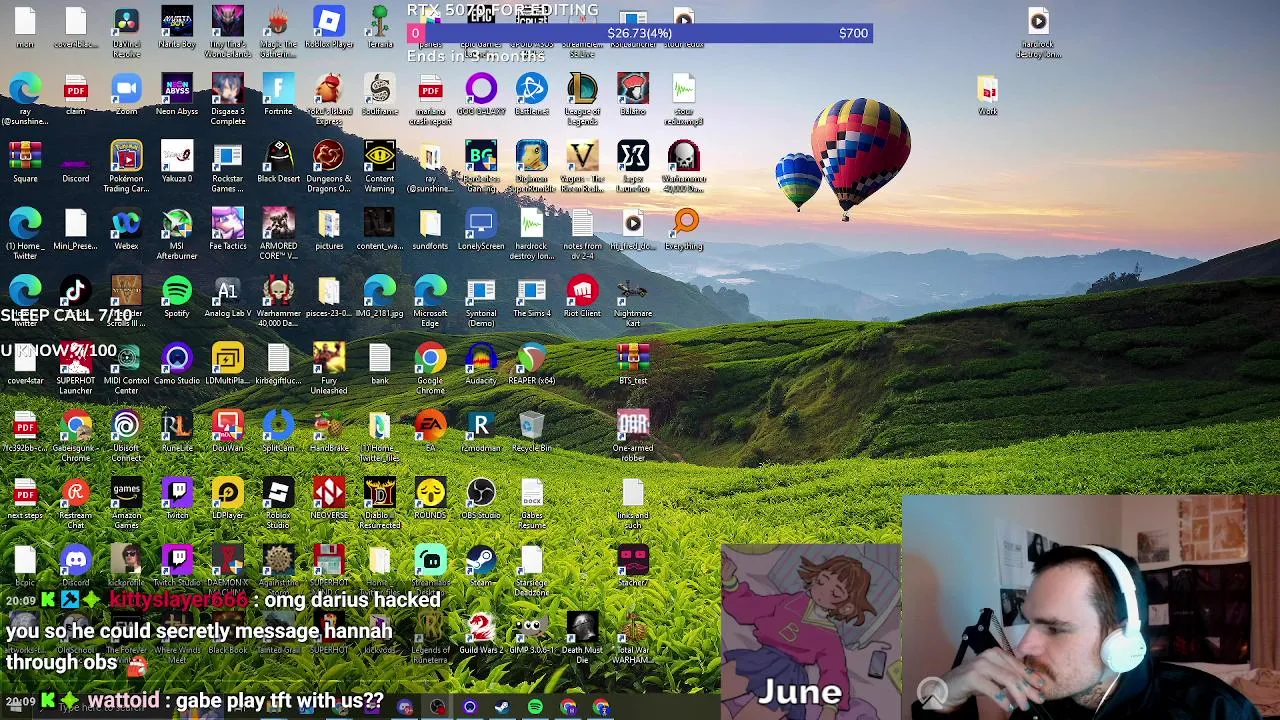Select the Roblox Player icon
Screen dimensions: 1280x720
329,28
